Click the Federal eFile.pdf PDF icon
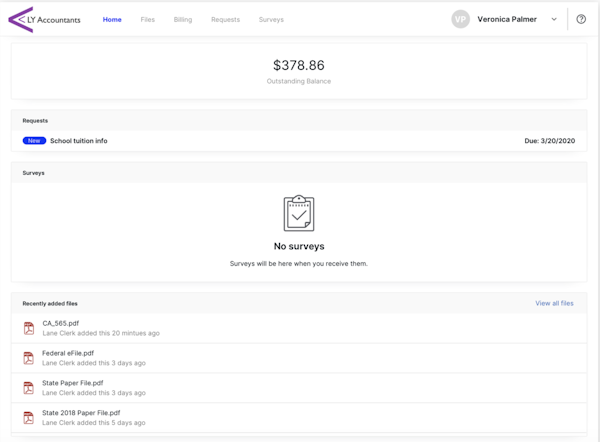Viewport: 600px width, 442px height. [29, 358]
